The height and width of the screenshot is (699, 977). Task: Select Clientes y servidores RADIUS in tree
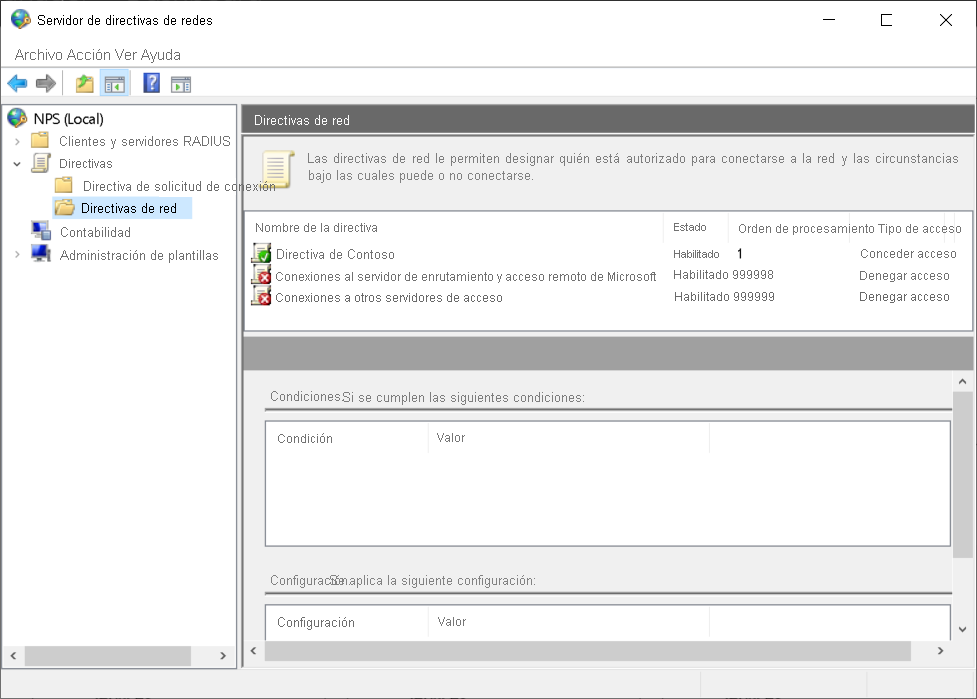point(145,141)
